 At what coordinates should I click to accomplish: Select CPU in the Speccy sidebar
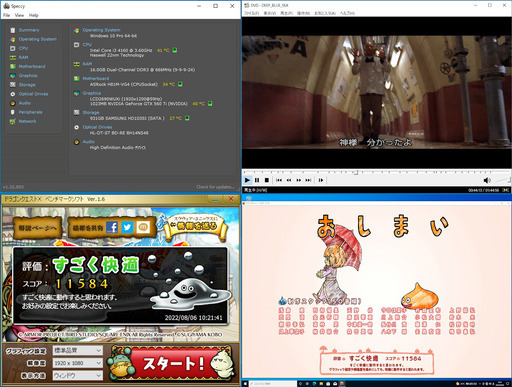(23, 48)
